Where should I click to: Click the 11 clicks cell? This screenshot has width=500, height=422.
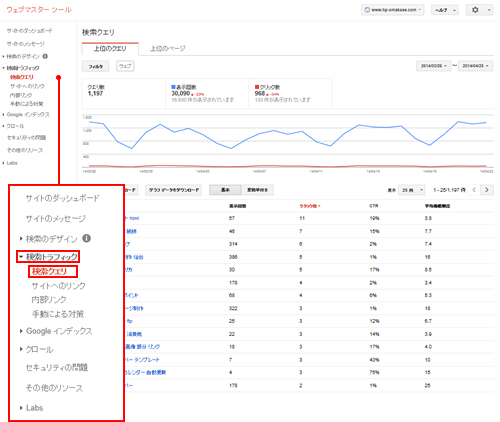[x=302, y=218]
